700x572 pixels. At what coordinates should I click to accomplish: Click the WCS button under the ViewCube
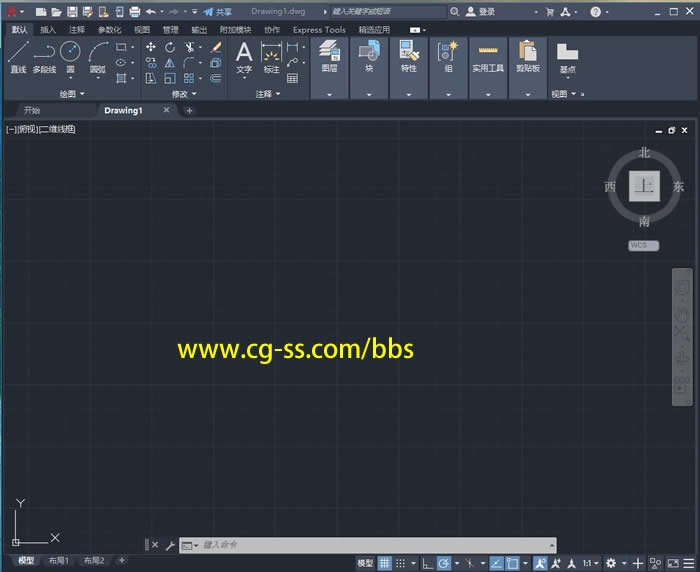(x=643, y=245)
